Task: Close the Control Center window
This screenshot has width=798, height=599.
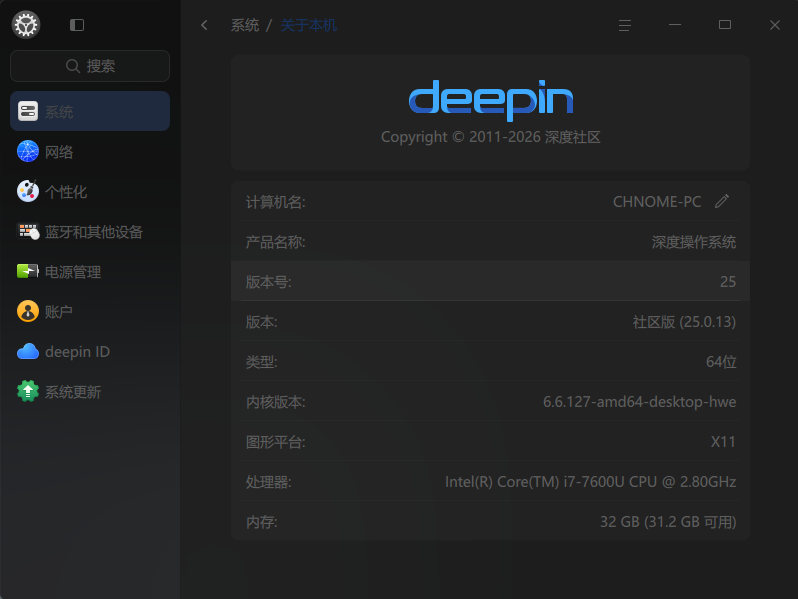Action: [775, 25]
